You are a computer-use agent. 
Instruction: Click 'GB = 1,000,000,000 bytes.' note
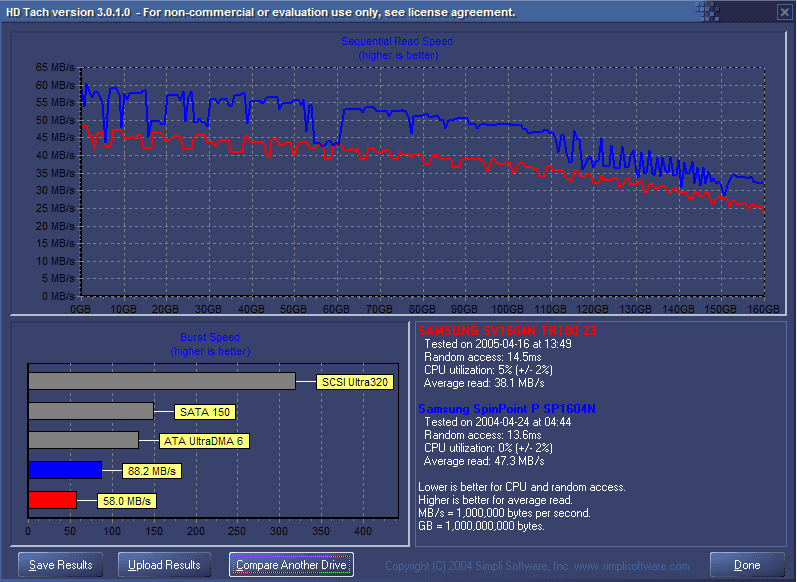pos(481,526)
